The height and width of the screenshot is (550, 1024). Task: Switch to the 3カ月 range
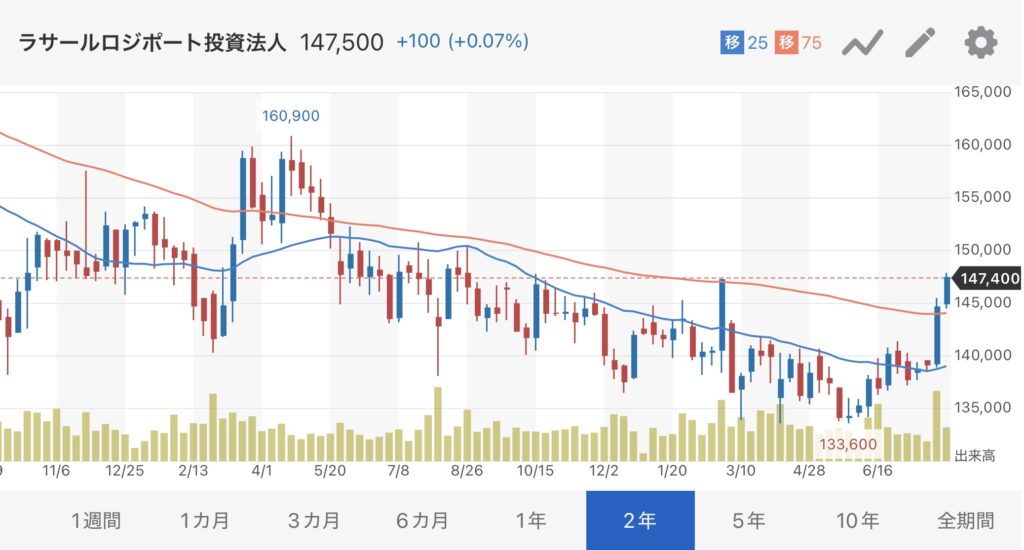[313, 521]
